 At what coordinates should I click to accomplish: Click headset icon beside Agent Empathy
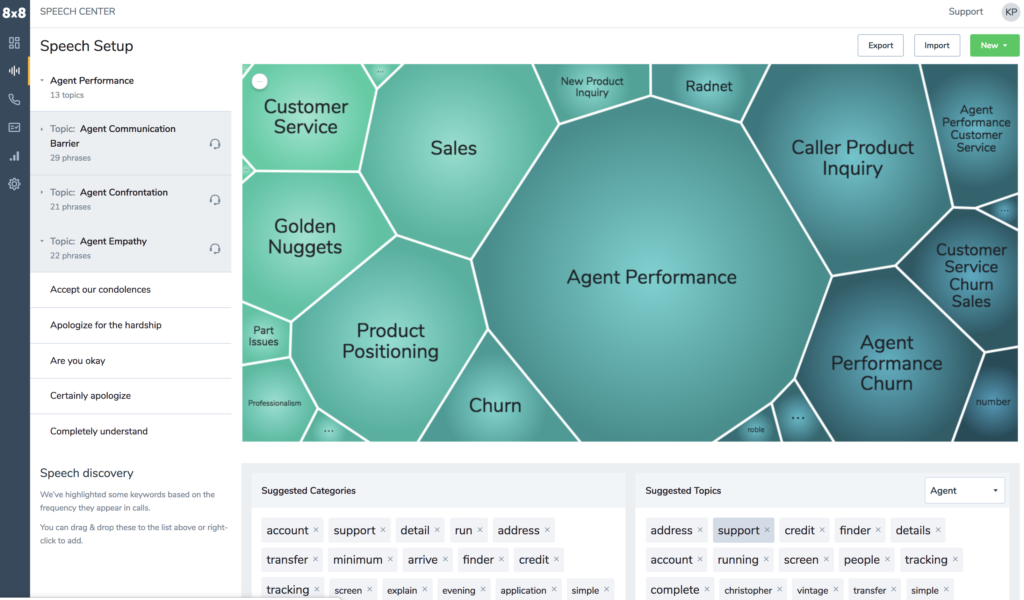coord(215,248)
